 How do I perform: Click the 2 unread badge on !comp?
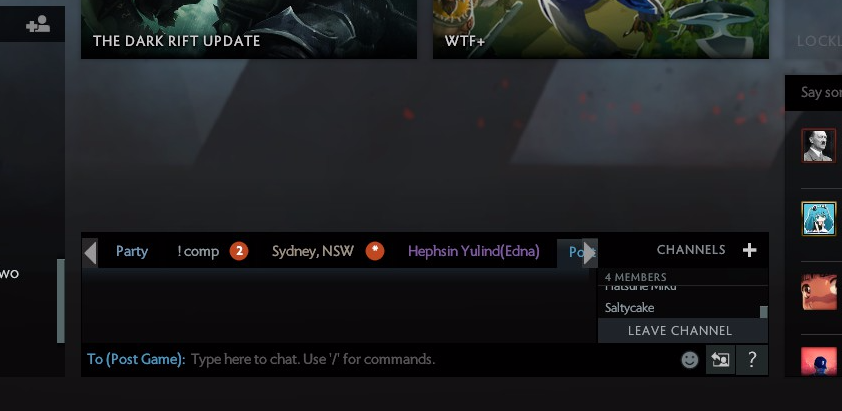pos(239,251)
